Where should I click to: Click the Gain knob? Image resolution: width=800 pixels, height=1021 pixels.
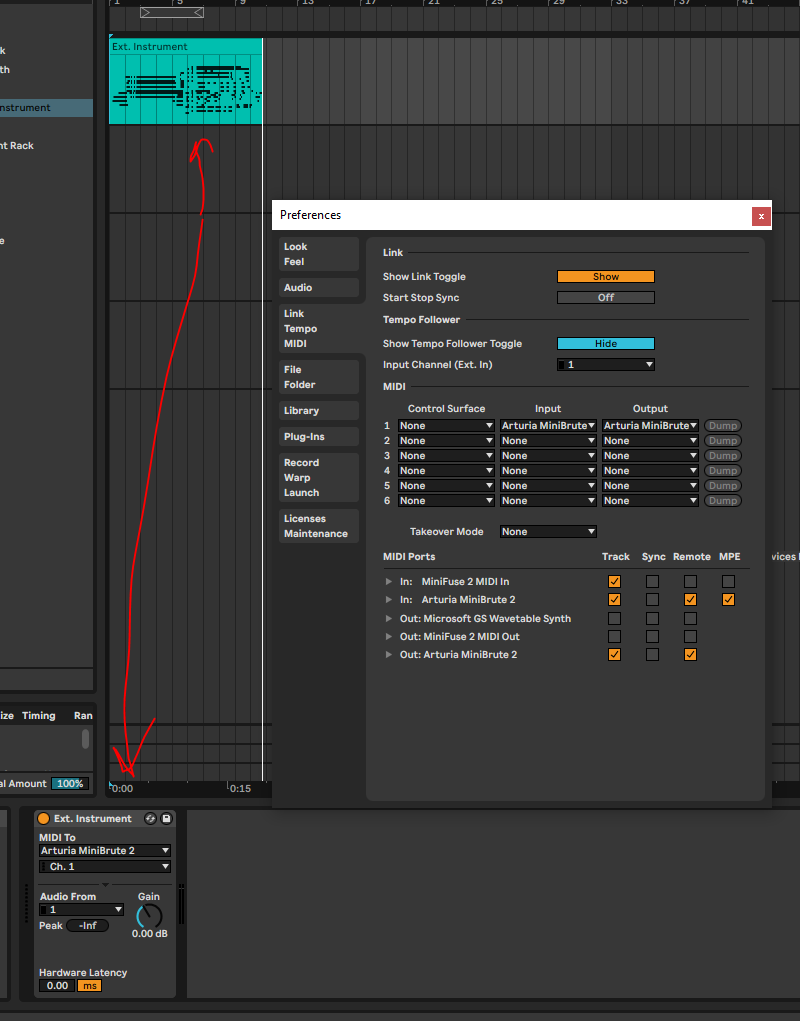149,916
